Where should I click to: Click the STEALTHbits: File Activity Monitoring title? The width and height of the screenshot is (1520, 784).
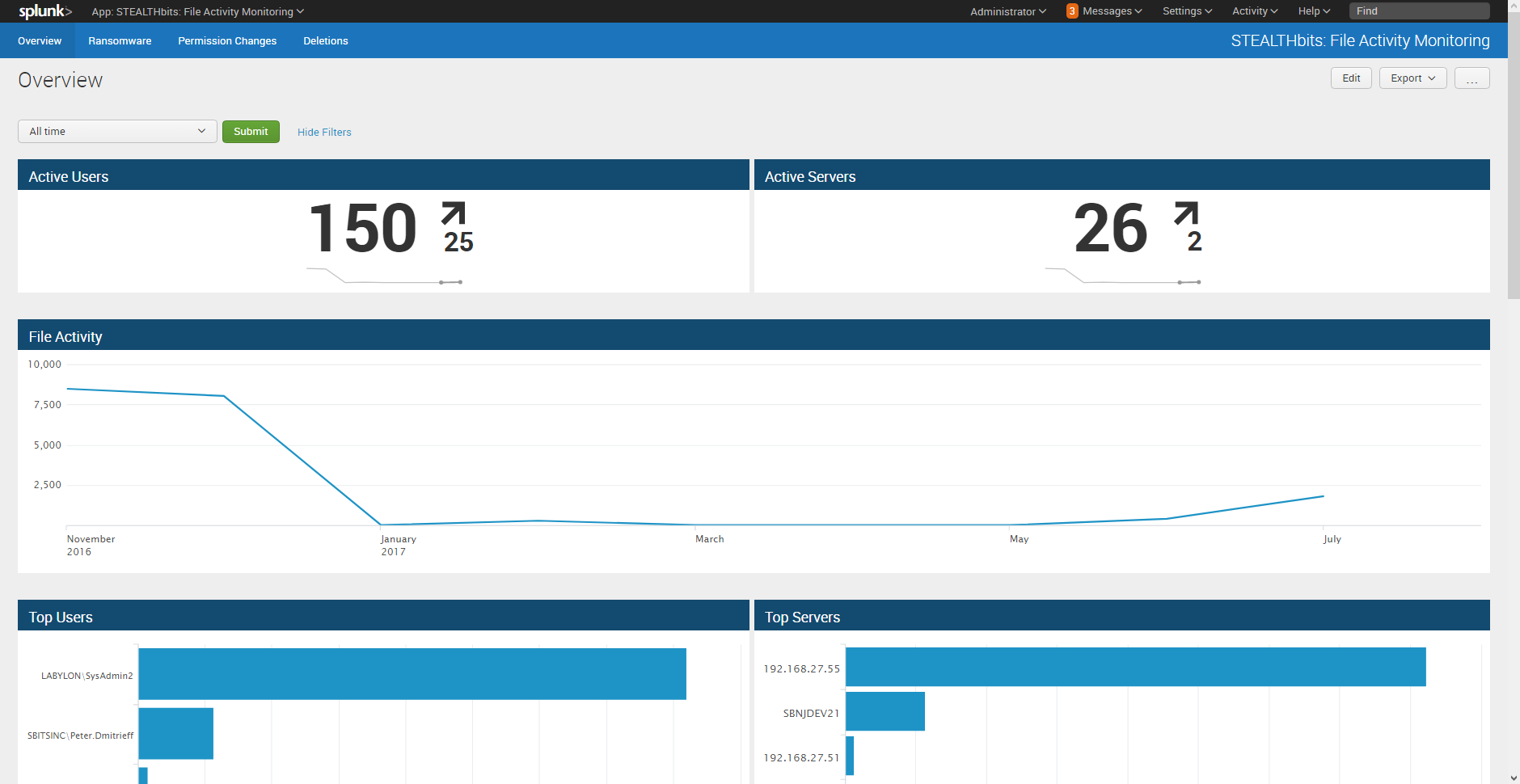click(x=1360, y=40)
